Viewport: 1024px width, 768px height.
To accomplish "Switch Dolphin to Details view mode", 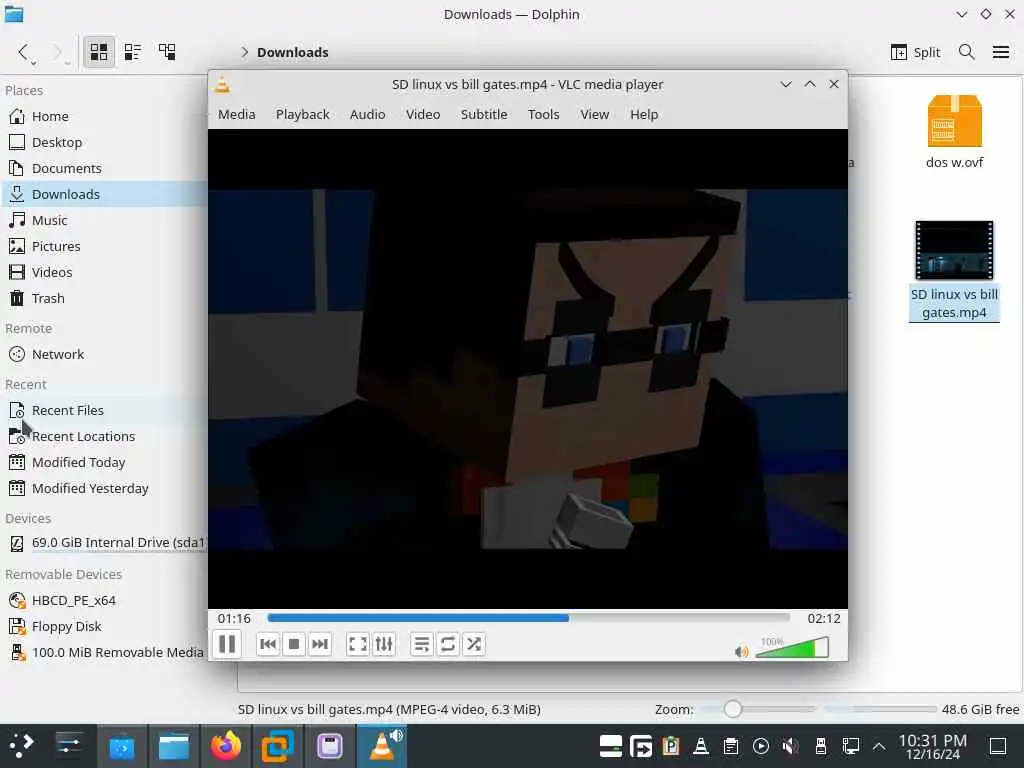I will click(x=167, y=52).
